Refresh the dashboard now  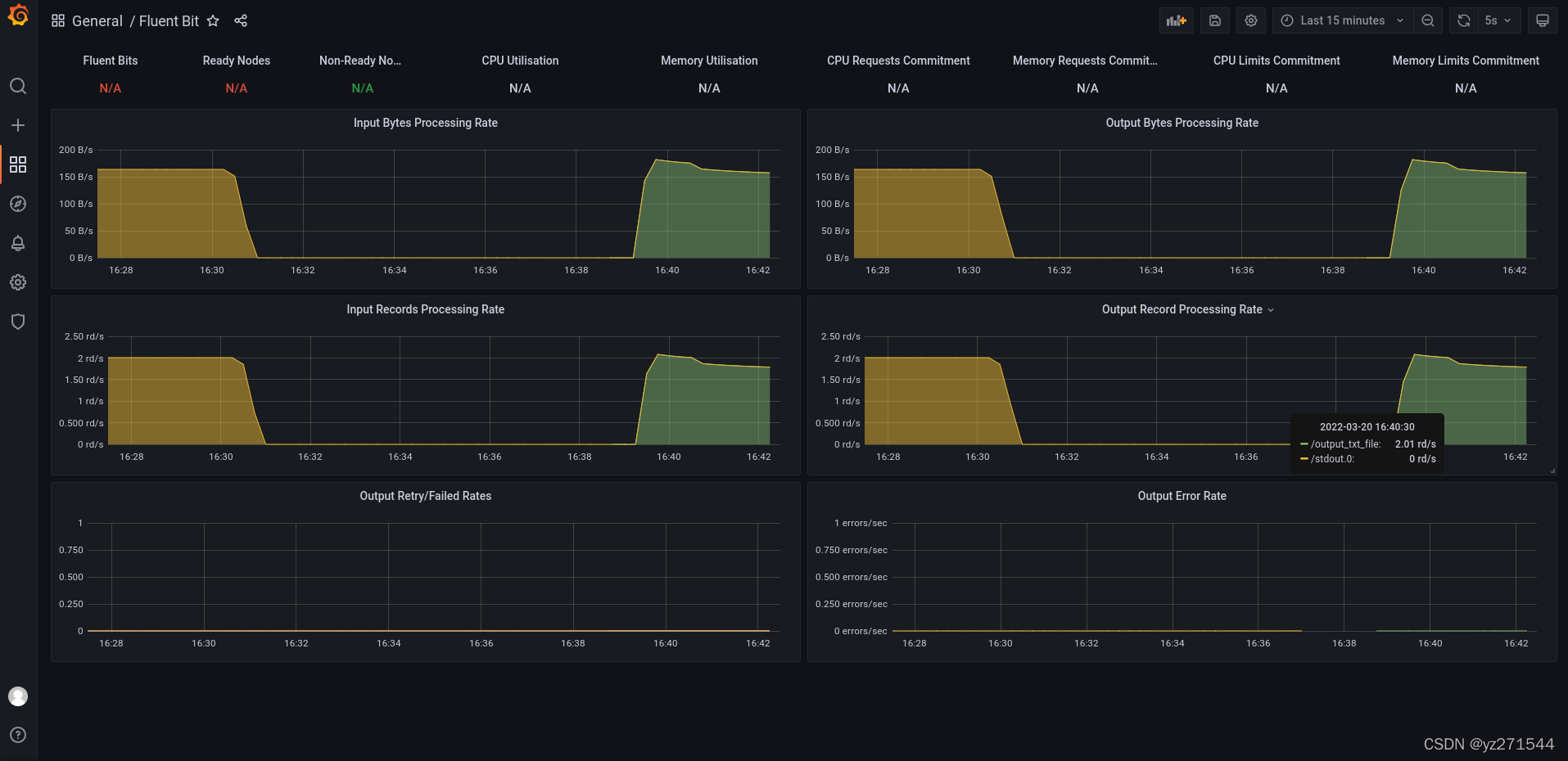[1464, 20]
